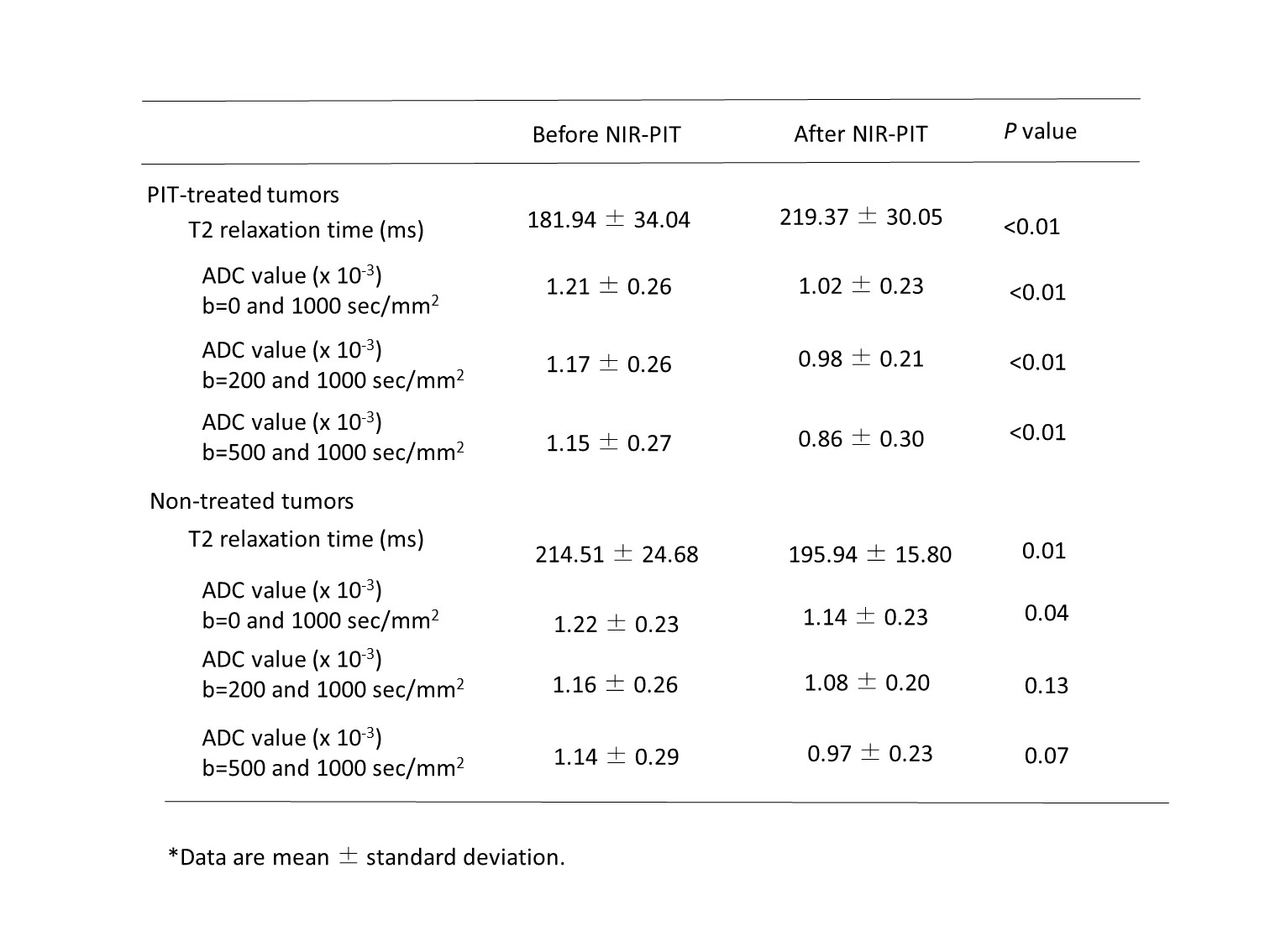The image size is (1270, 952).
Task: Click the "After NIR-PIT" column header
Action: (860, 134)
